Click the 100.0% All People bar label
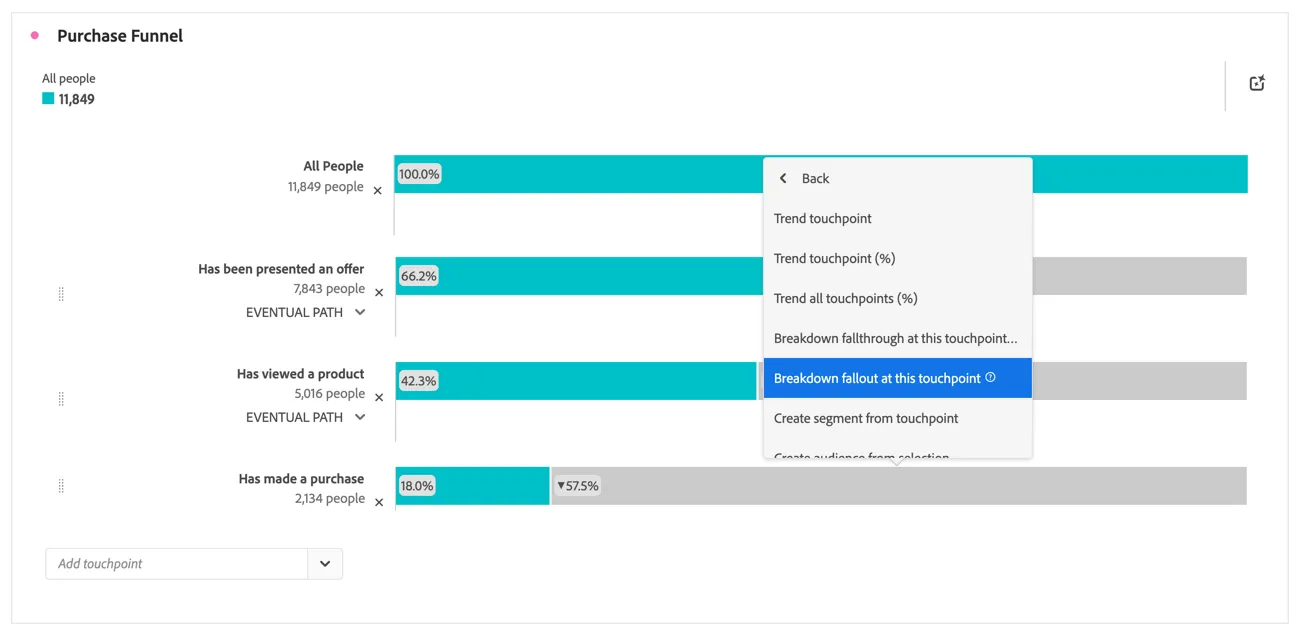 [419, 174]
